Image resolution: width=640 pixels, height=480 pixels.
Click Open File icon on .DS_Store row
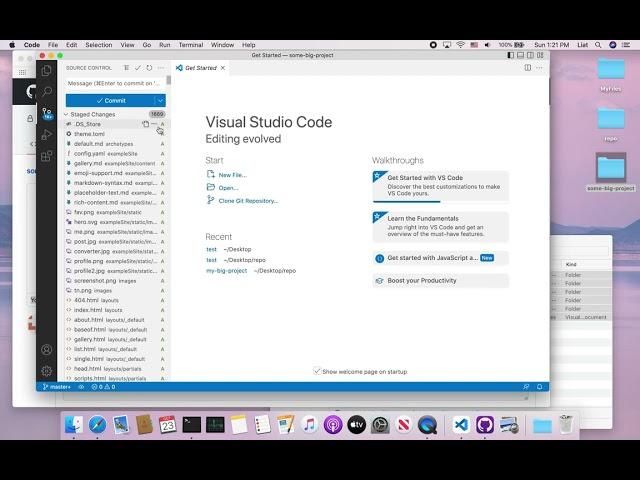tap(146, 124)
